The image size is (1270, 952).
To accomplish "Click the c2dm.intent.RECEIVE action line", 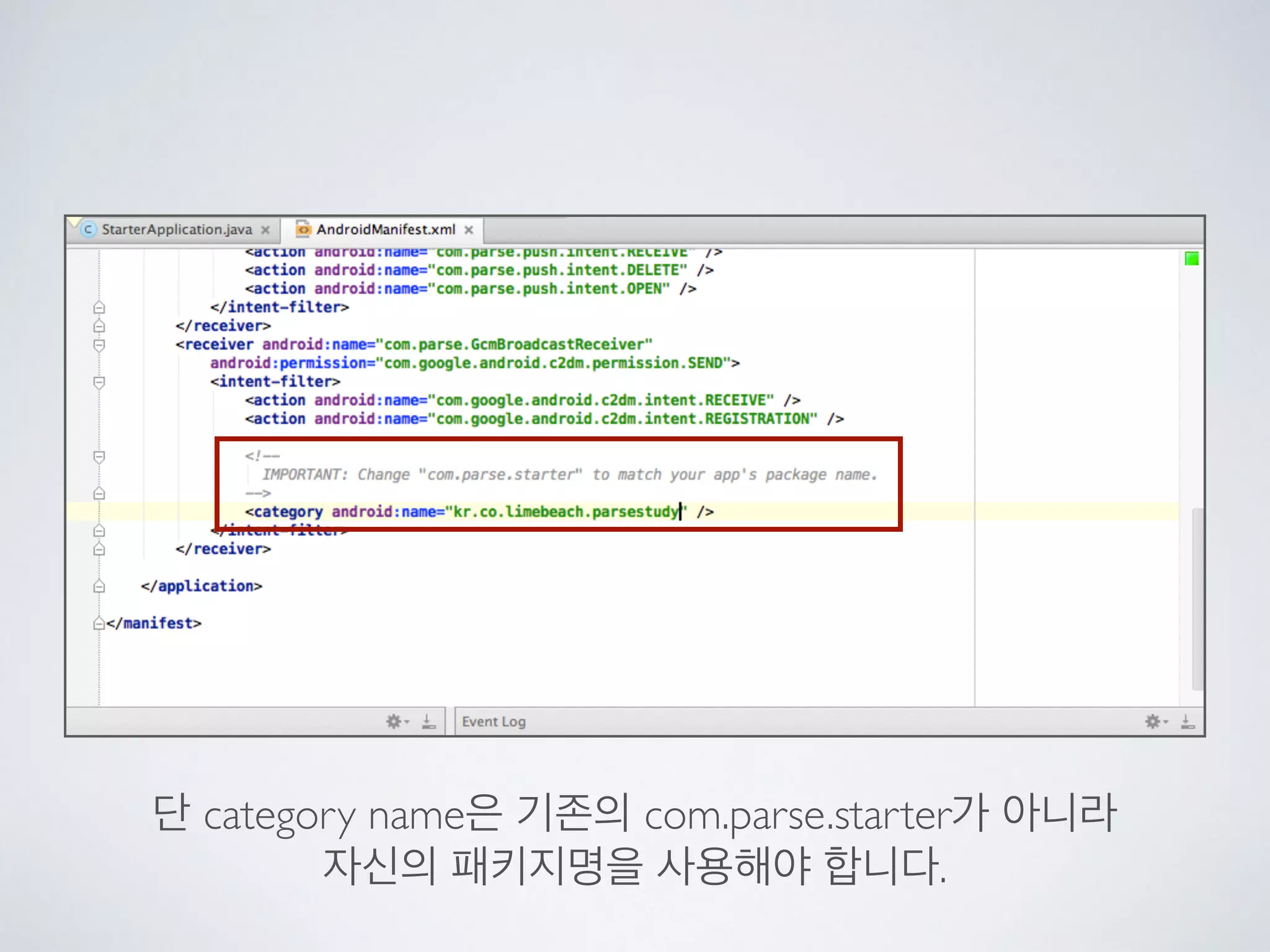I will click(523, 400).
